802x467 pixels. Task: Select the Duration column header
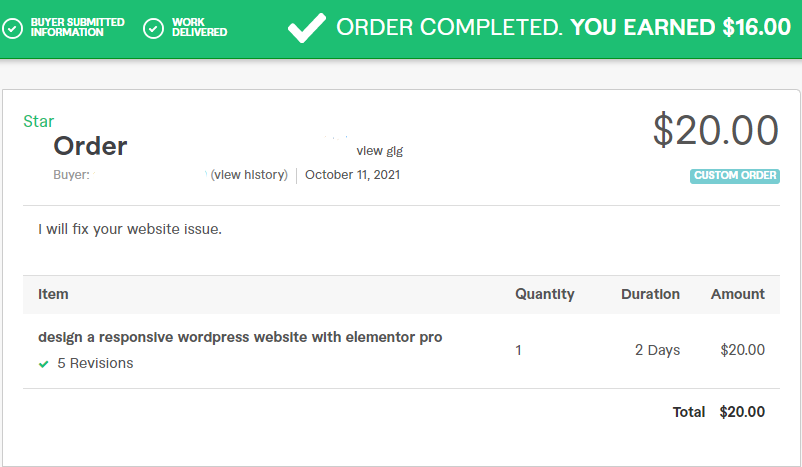click(650, 294)
